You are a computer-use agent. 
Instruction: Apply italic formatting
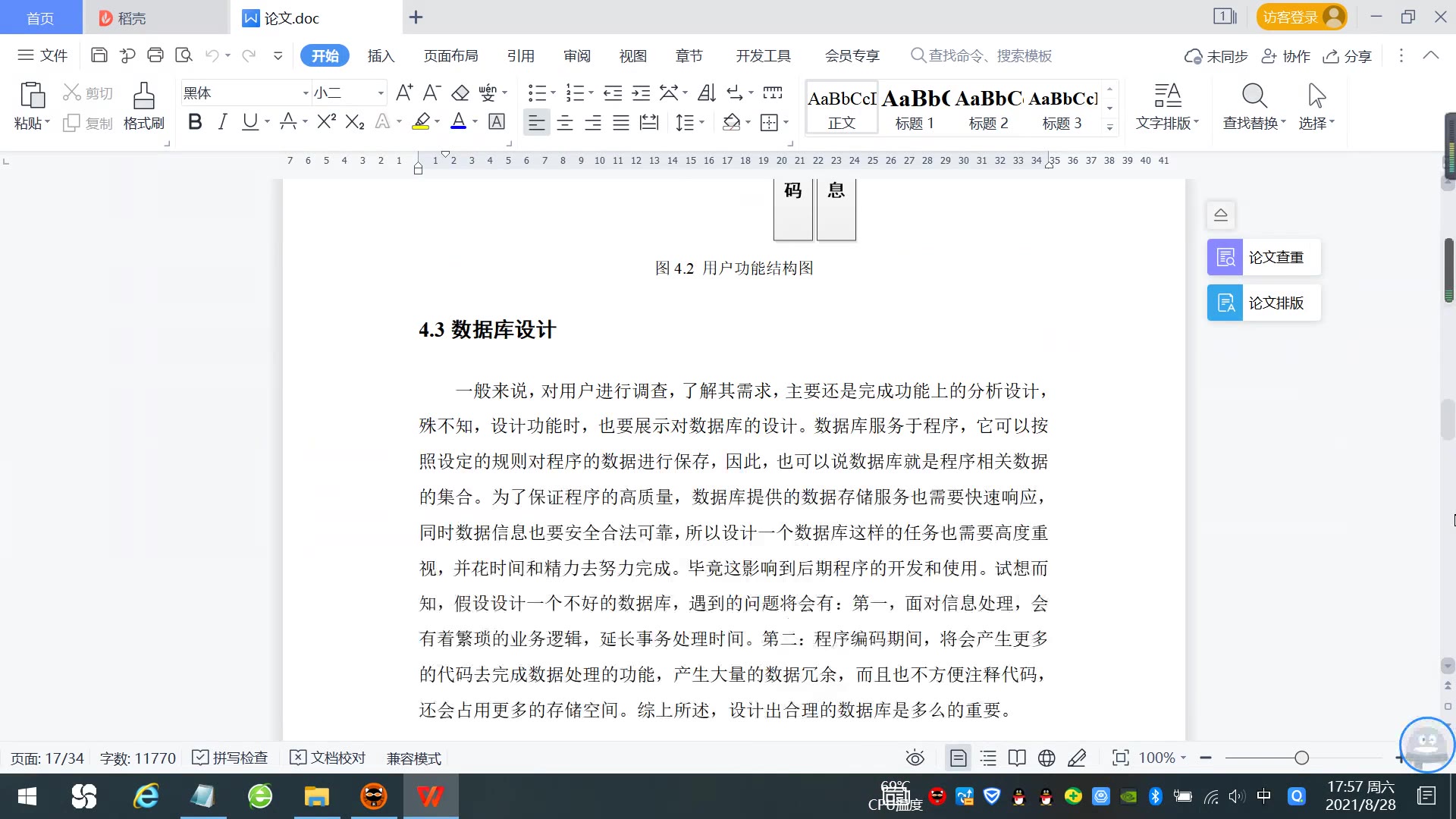click(x=222, y=122)
